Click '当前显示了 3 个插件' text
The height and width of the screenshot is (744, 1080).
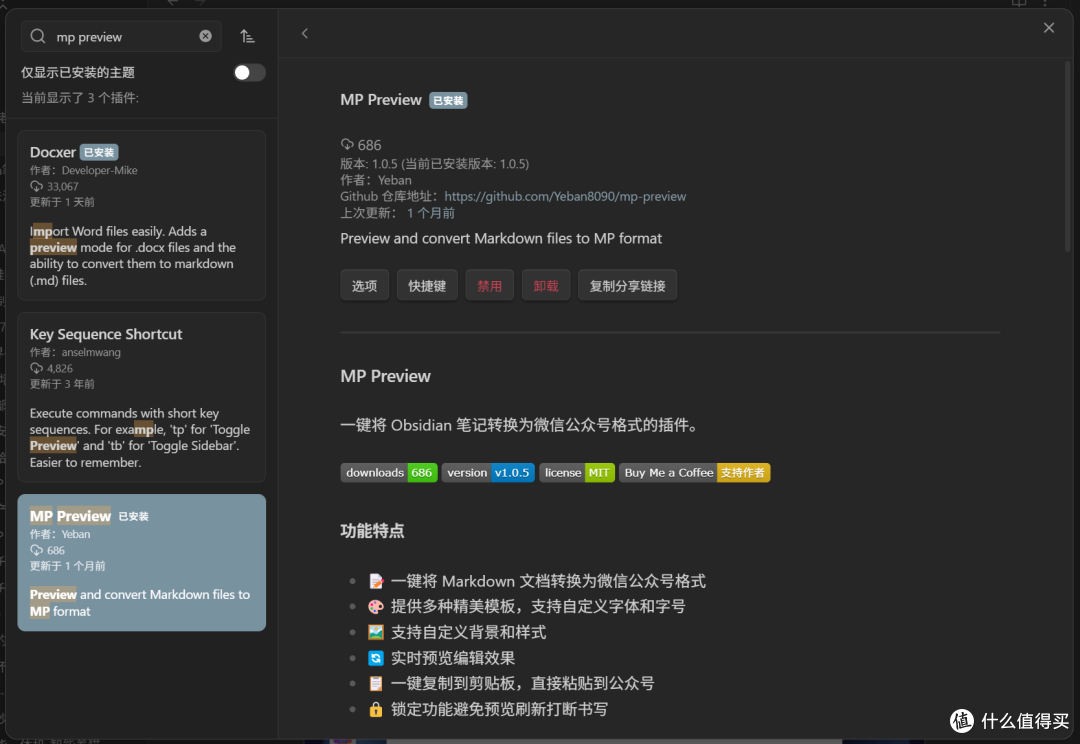click(x=80, y=98)
